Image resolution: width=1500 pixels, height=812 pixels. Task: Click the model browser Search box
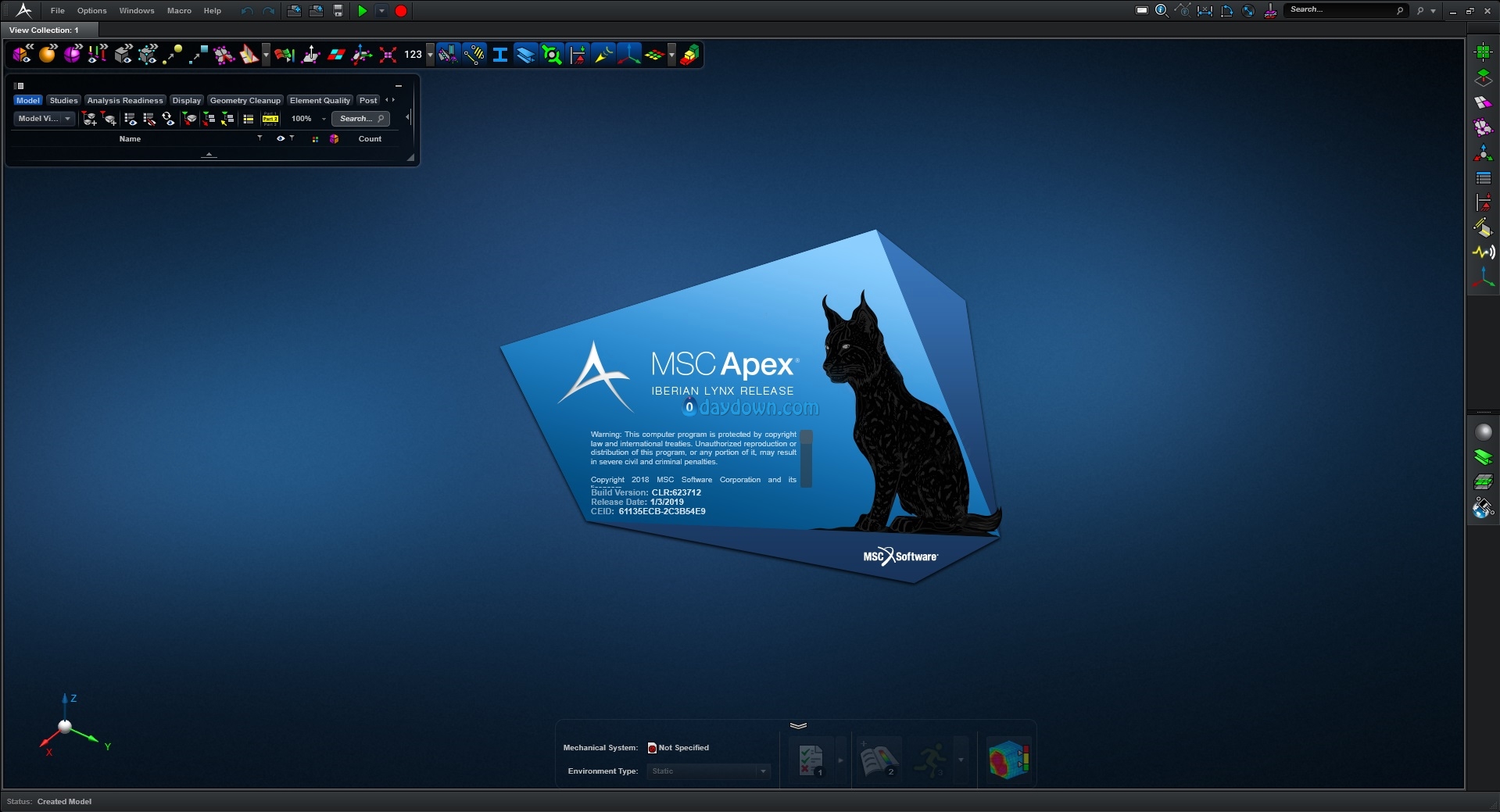click(x=360, y=119)
